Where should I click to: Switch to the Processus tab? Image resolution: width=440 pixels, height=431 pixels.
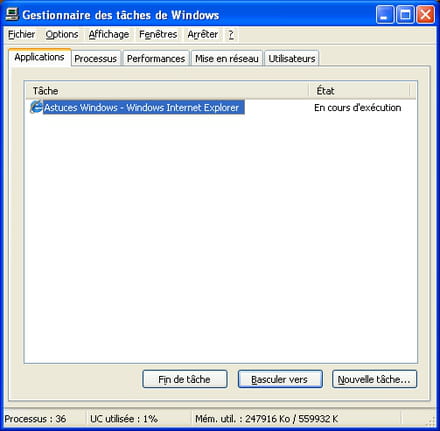pyautogui.click(x=96, y=59)
